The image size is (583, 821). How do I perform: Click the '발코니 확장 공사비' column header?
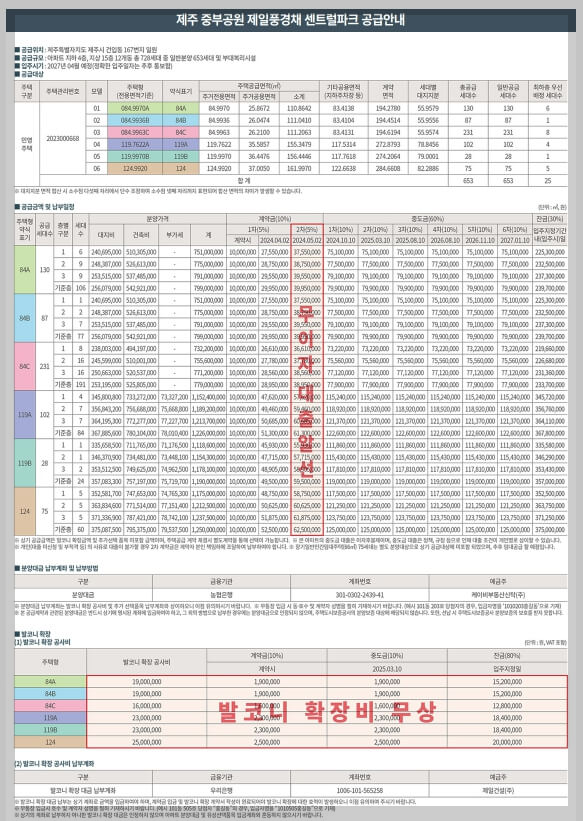pyautogui.click(x=147, y=662)
